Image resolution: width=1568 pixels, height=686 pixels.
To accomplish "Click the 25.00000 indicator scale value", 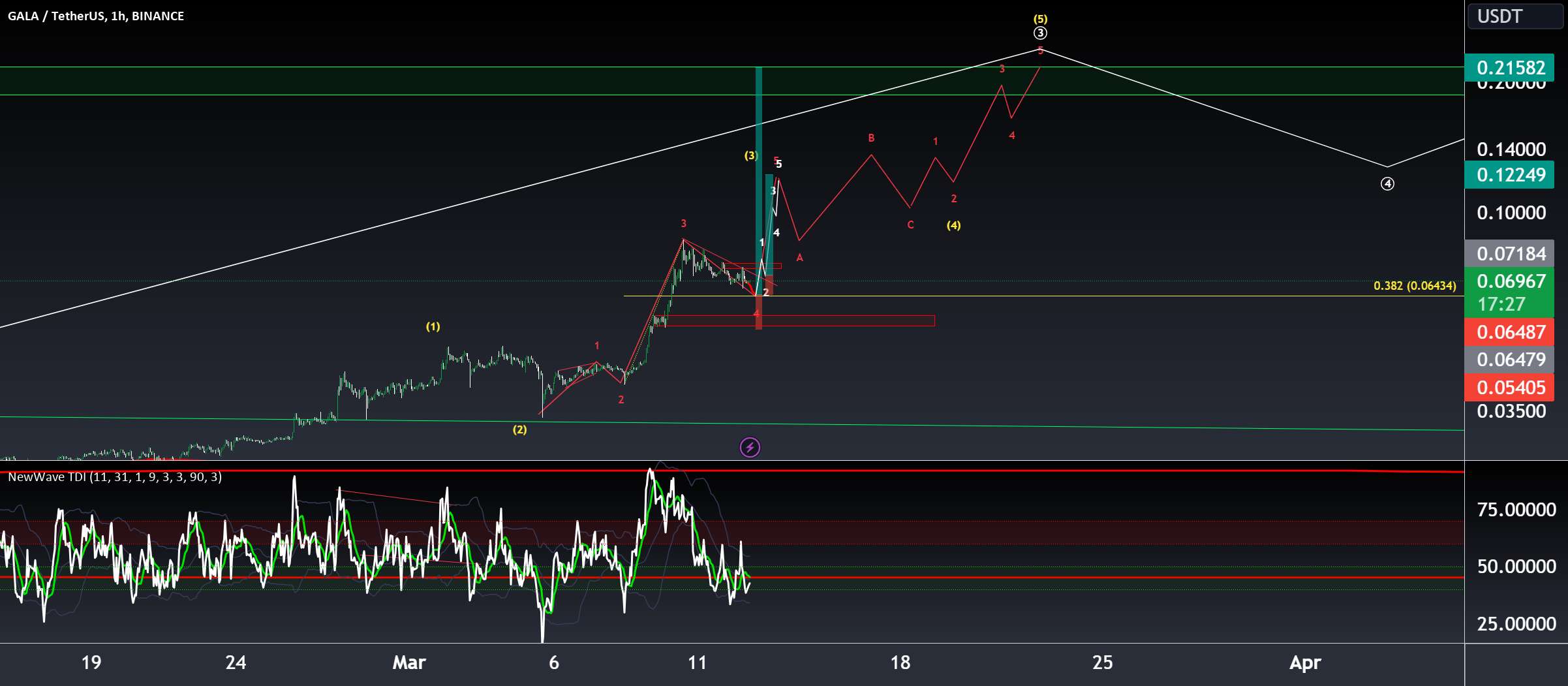I will pyautogui.click(x=1516, y=624).
